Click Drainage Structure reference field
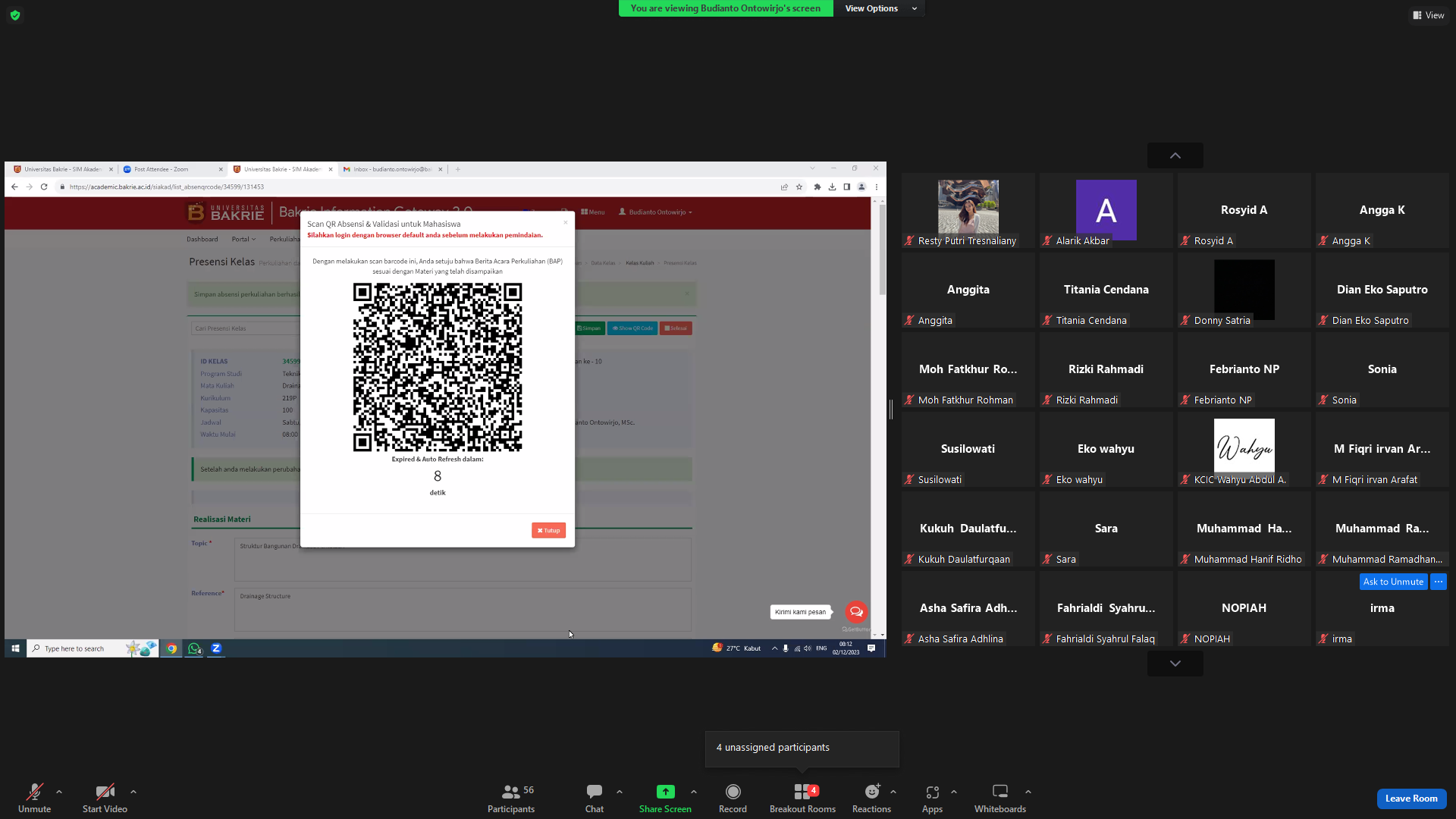Screen dimensions: 1456x819 click(x=463, y=610)
